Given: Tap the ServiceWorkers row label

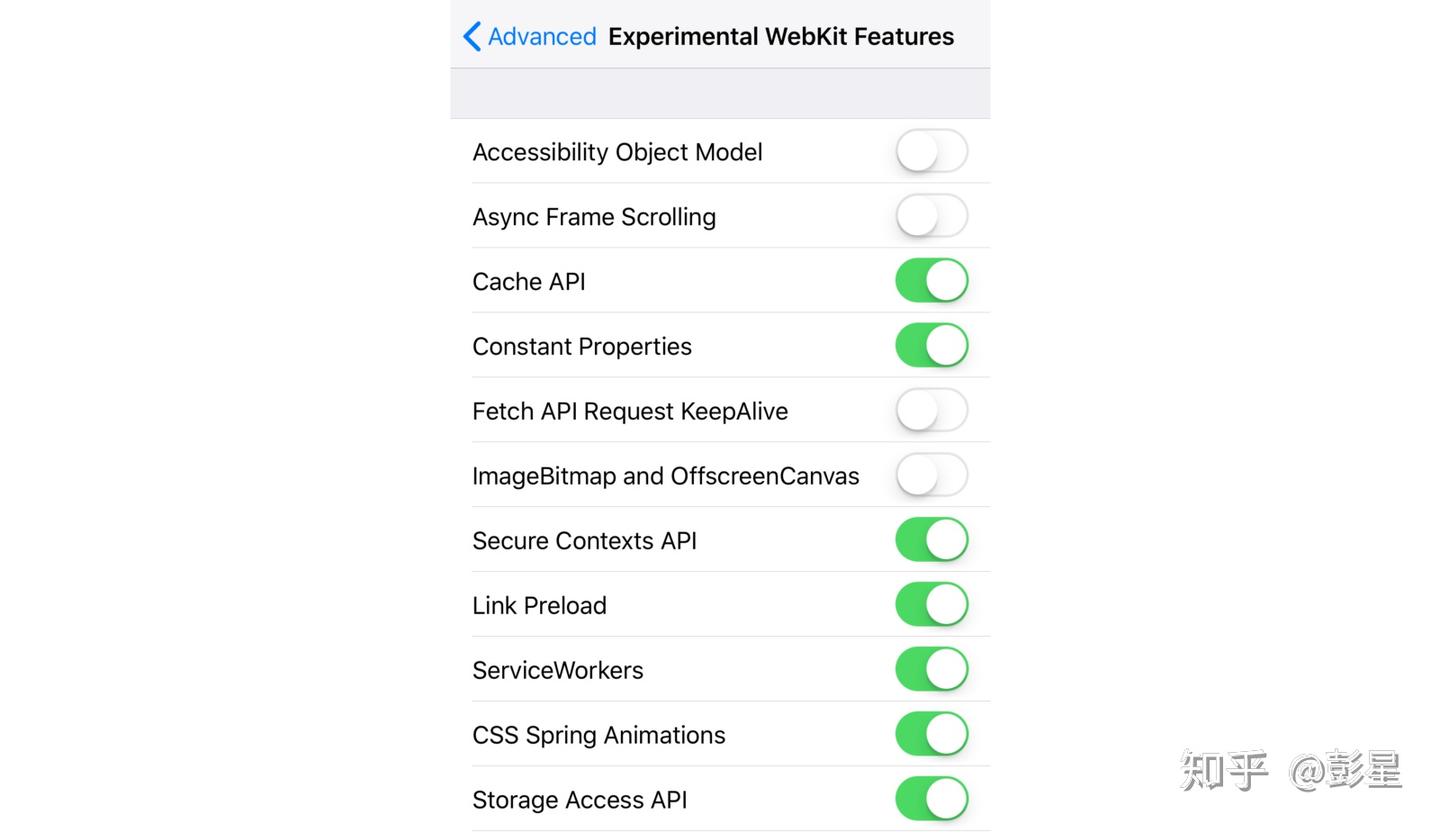Looking at the screenshot, I should [557, 670].
